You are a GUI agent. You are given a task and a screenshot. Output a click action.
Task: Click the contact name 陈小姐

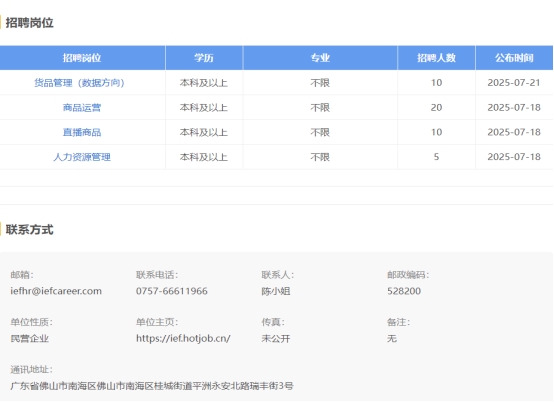(276, 291)
